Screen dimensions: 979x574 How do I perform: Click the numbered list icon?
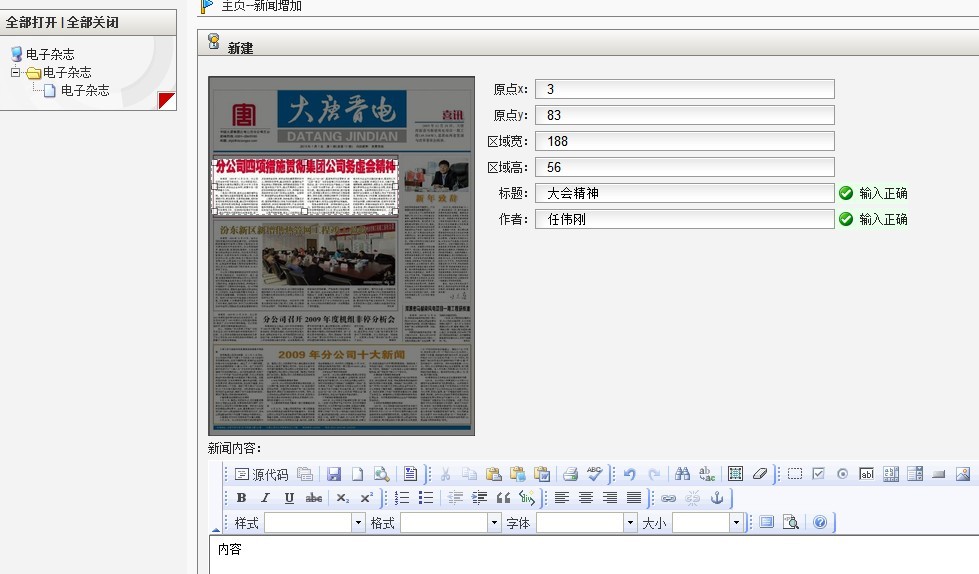click(402, 498)
